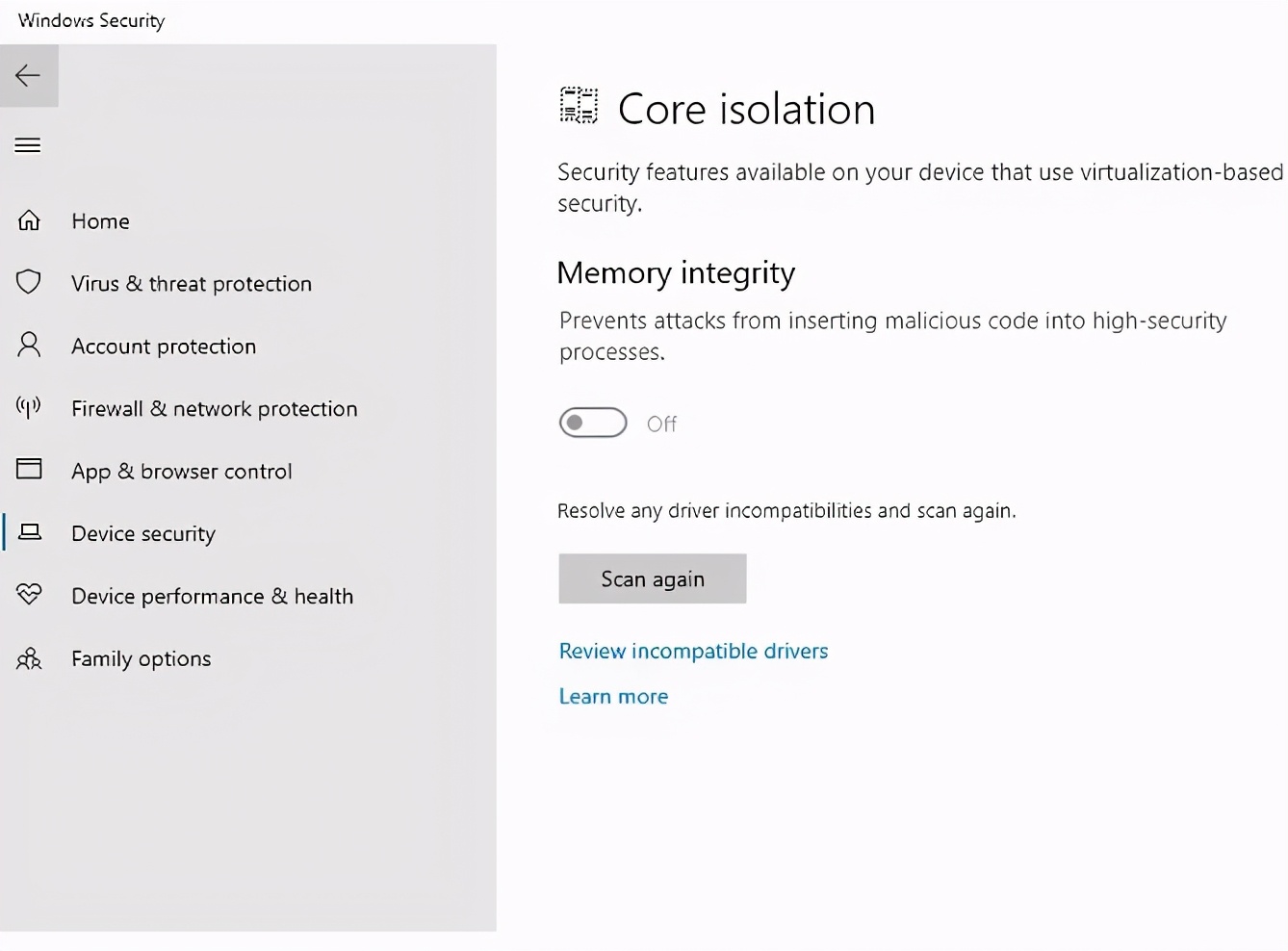Collapse the sidebar using the menu icon

[x=27, y=144]
